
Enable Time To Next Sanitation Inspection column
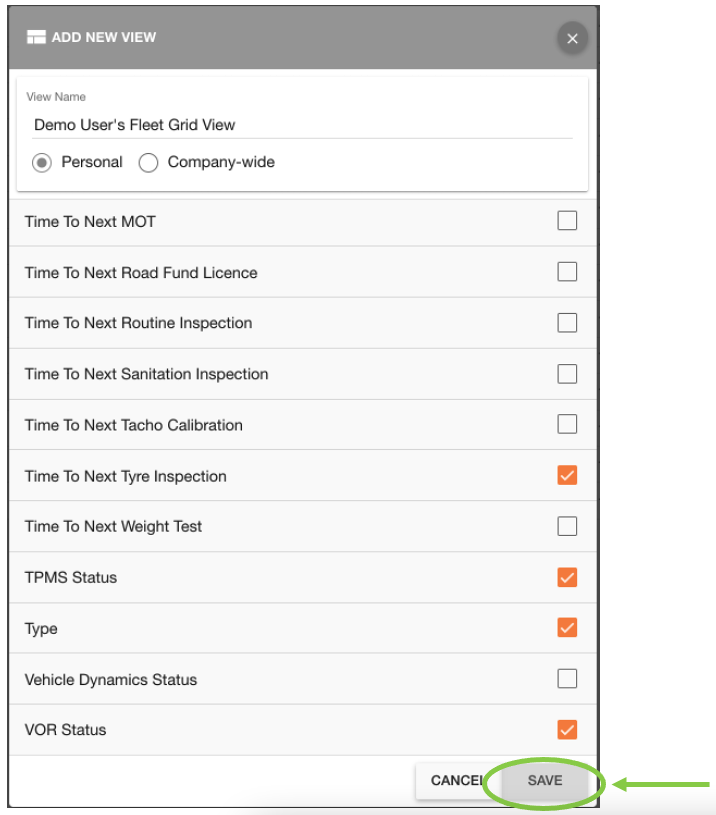pos(567,374)
